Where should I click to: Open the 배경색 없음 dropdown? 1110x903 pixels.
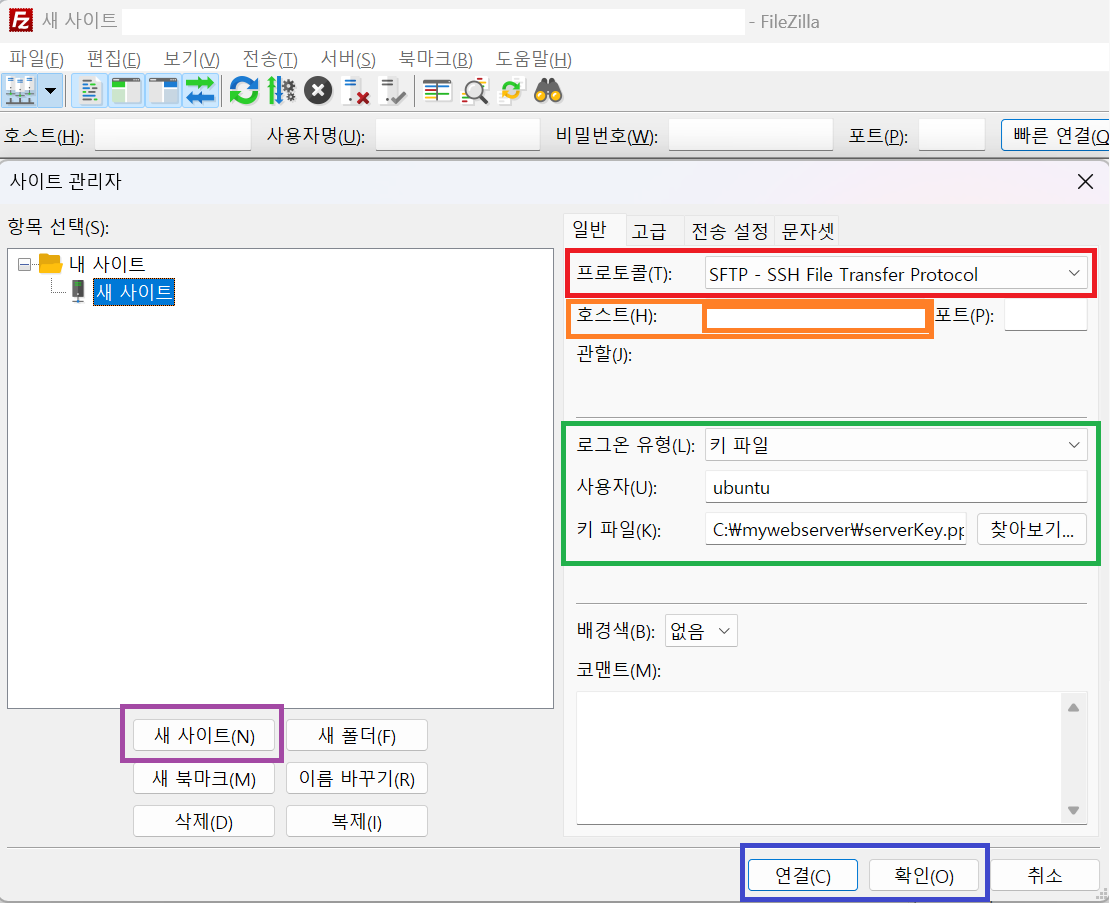pos(701,631)
